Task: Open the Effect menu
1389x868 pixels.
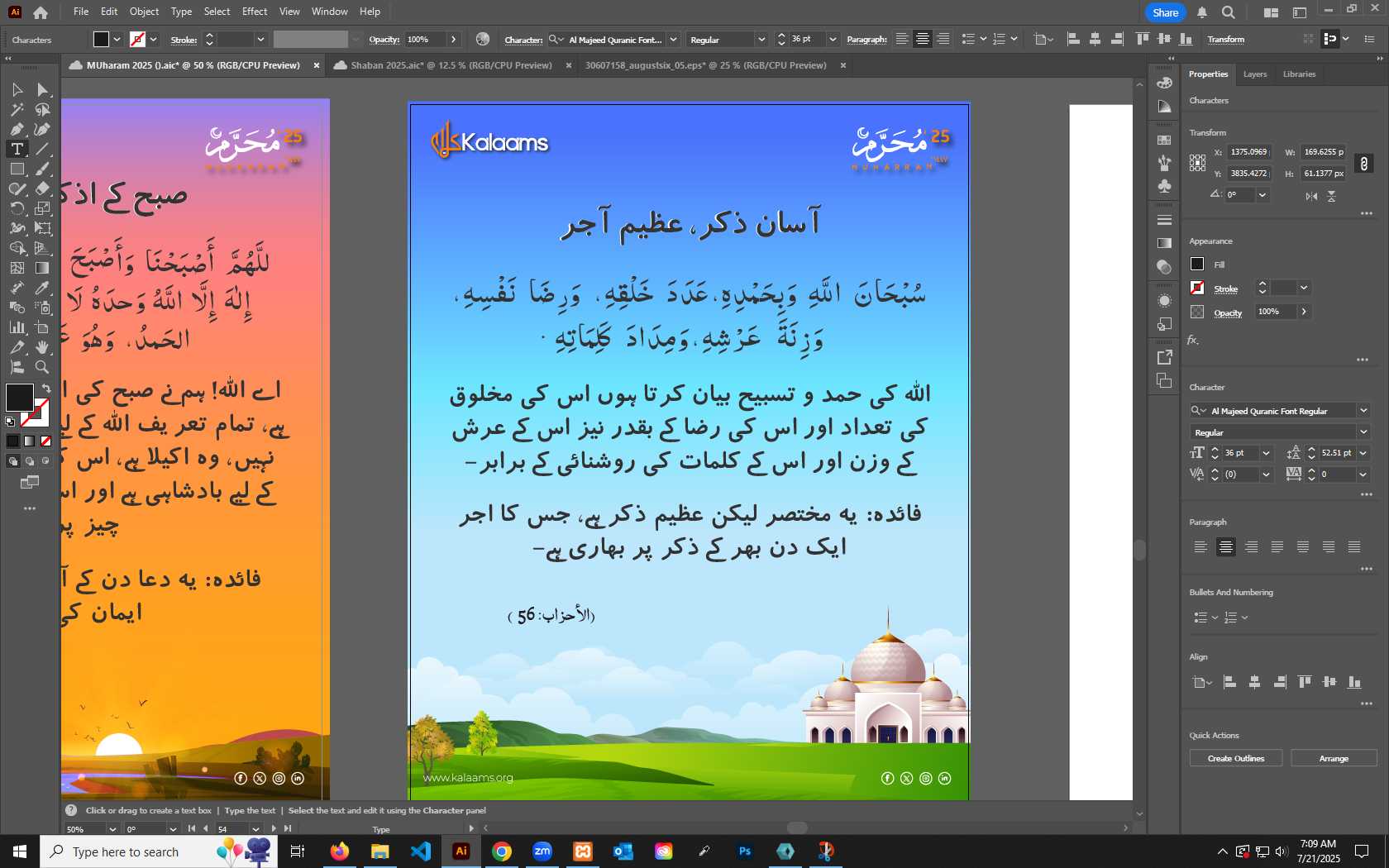Action: point(255,12)
